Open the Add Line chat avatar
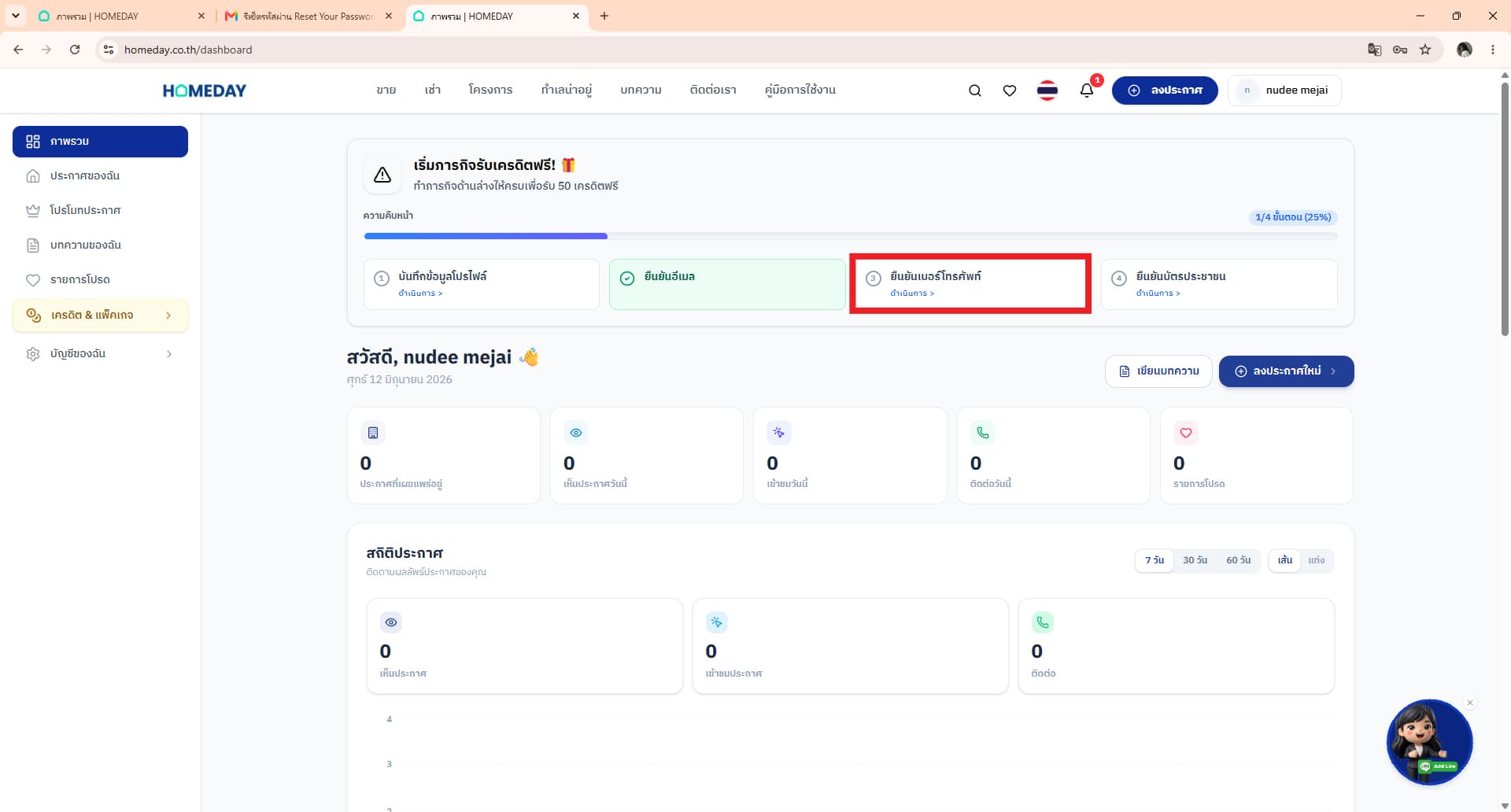This screenshot has height=812, width=1511. pyautogui.click(x=1429, y=742)
